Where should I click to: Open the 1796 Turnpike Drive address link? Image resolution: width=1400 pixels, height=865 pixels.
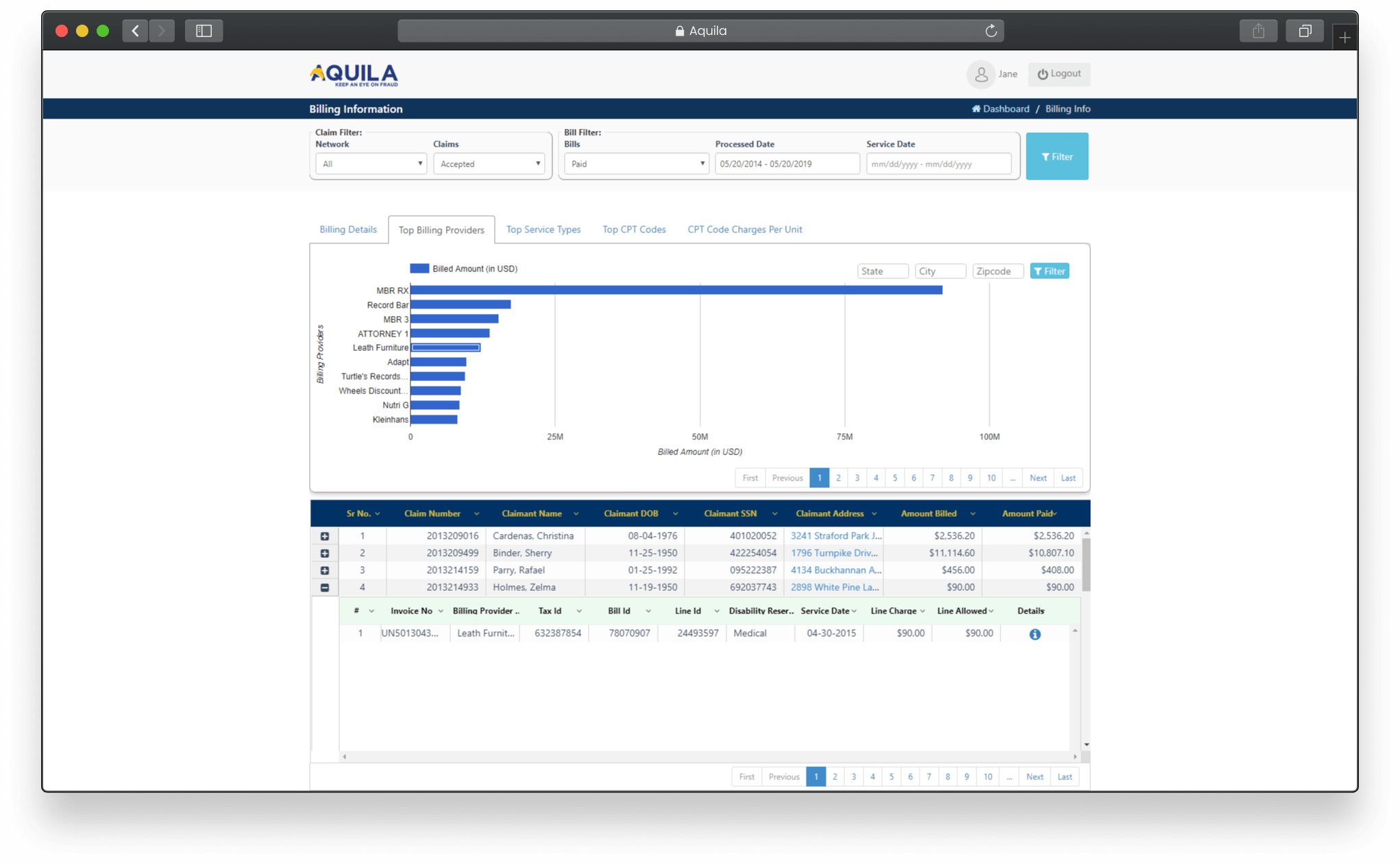coord(833,552)
